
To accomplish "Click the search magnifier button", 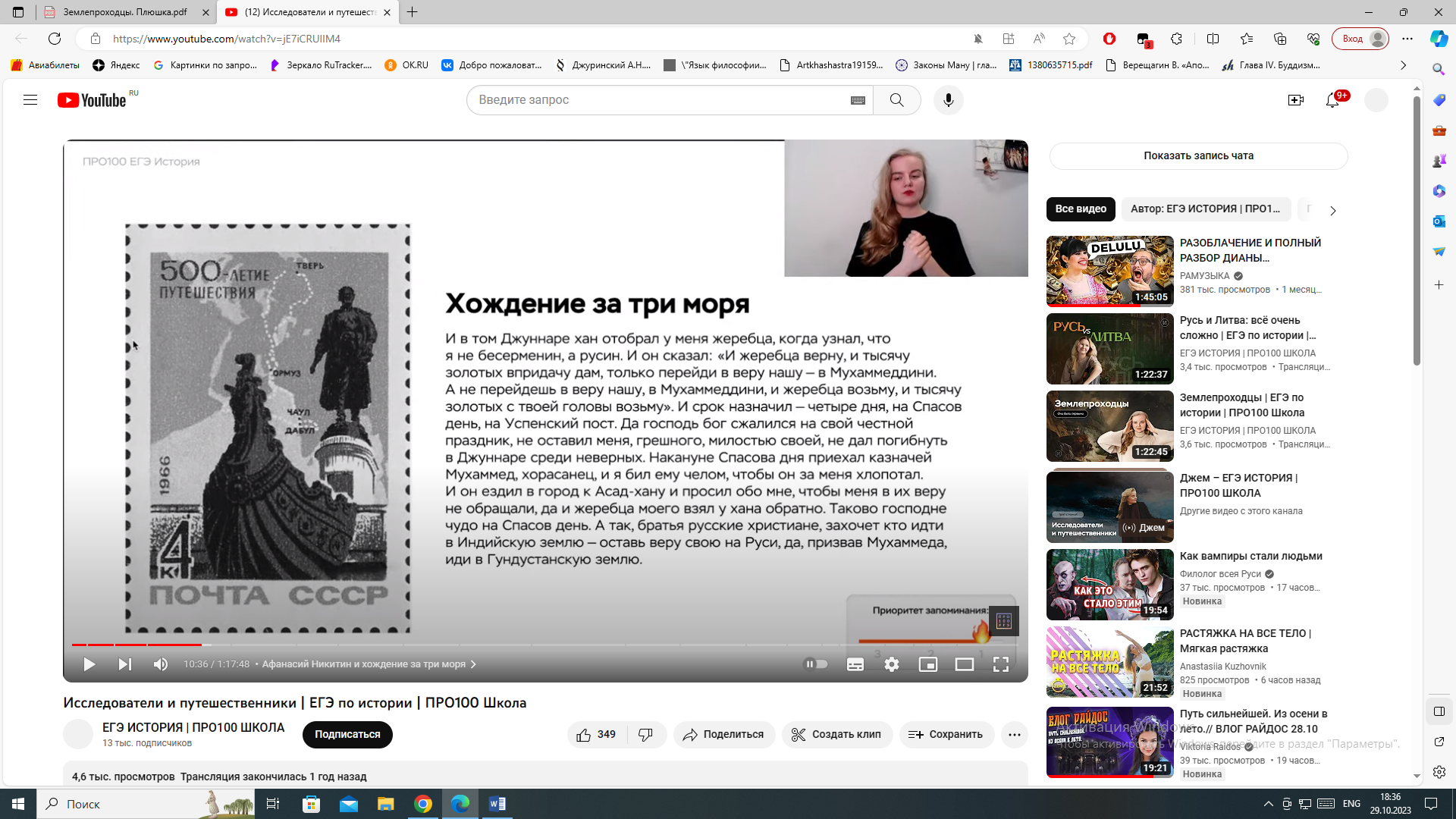I will coord(896,100).
